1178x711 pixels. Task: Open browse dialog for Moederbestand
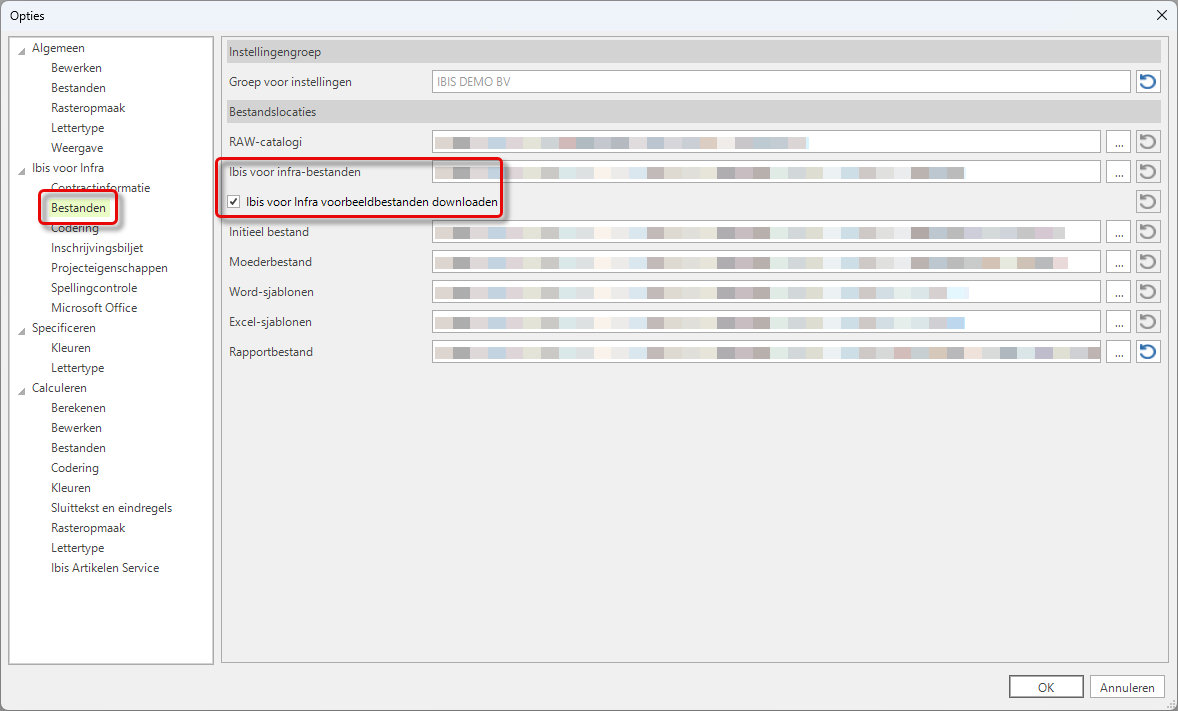coord(1119,262)
